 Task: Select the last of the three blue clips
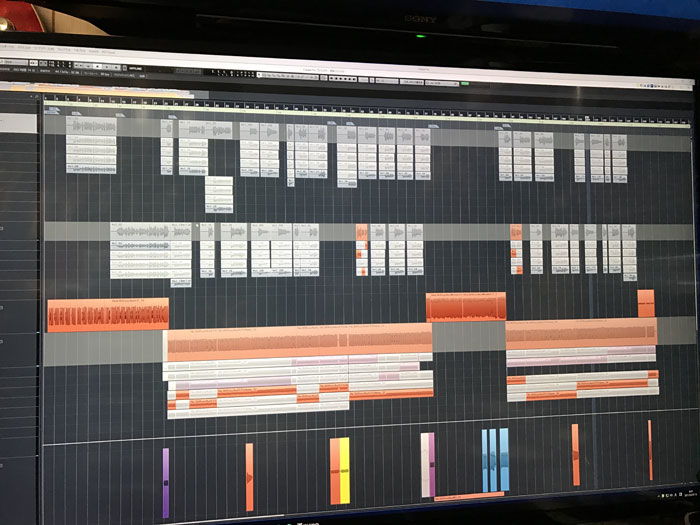tap(504, 459)
